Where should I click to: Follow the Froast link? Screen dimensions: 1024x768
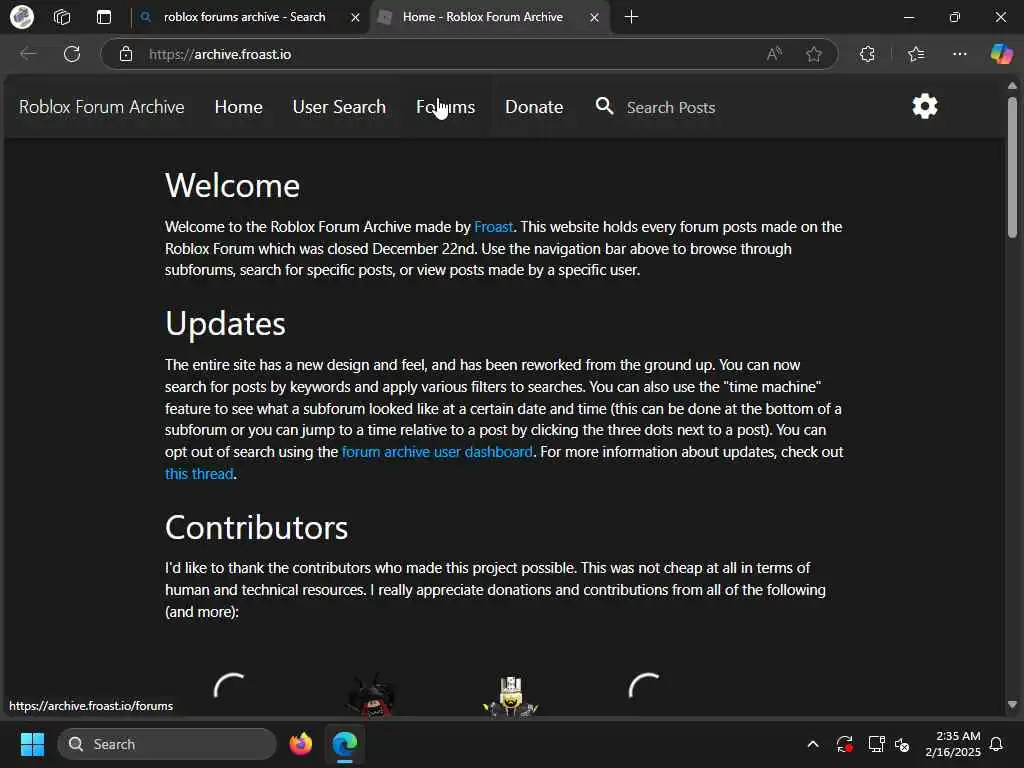493,227
